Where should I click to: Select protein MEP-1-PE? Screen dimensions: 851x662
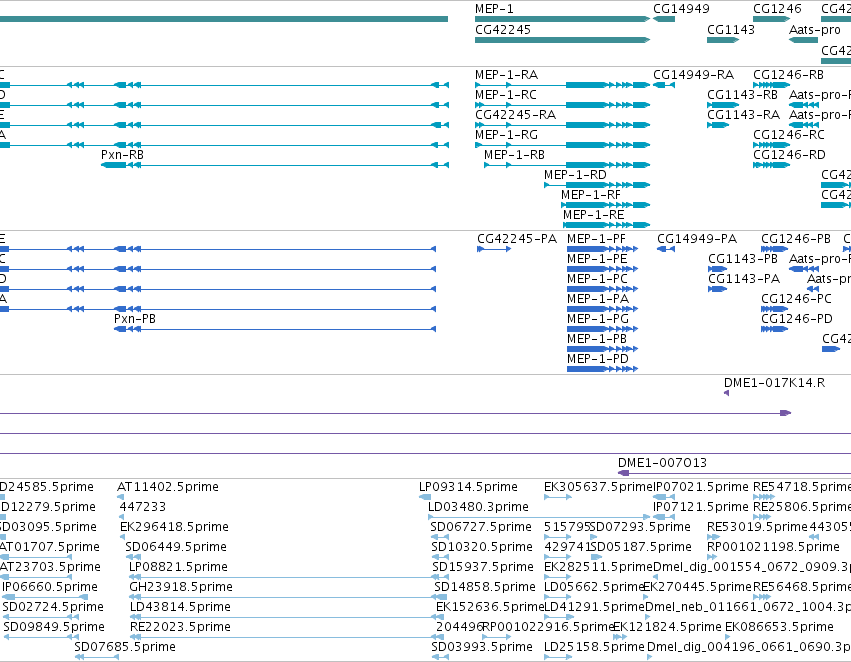pyautogui.click(x=602, y=269)
